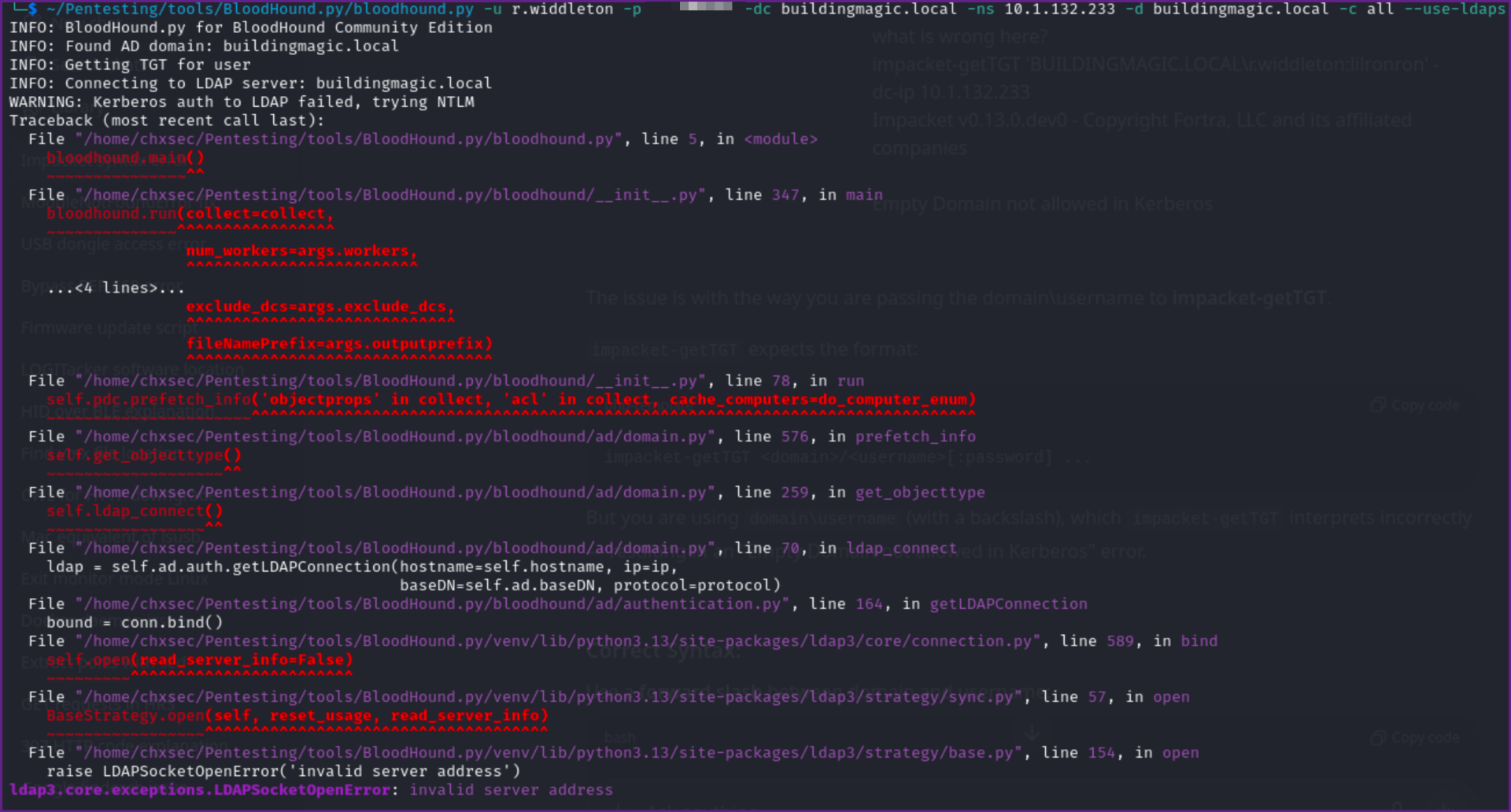The width and height of the screenshot is (1511, 812).
Task: Click the __init__.py line 78 in run entry
Action: coord(446,381)
